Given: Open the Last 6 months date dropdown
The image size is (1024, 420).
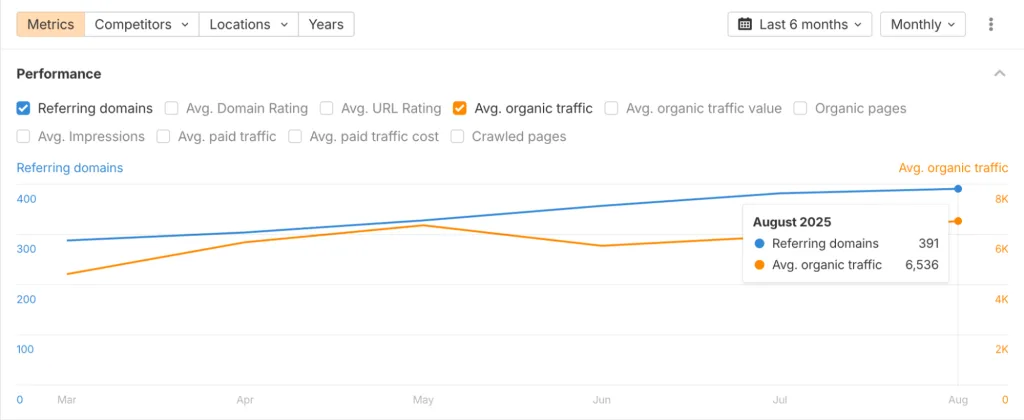Looking at the screenshot, I should point(800,24).
